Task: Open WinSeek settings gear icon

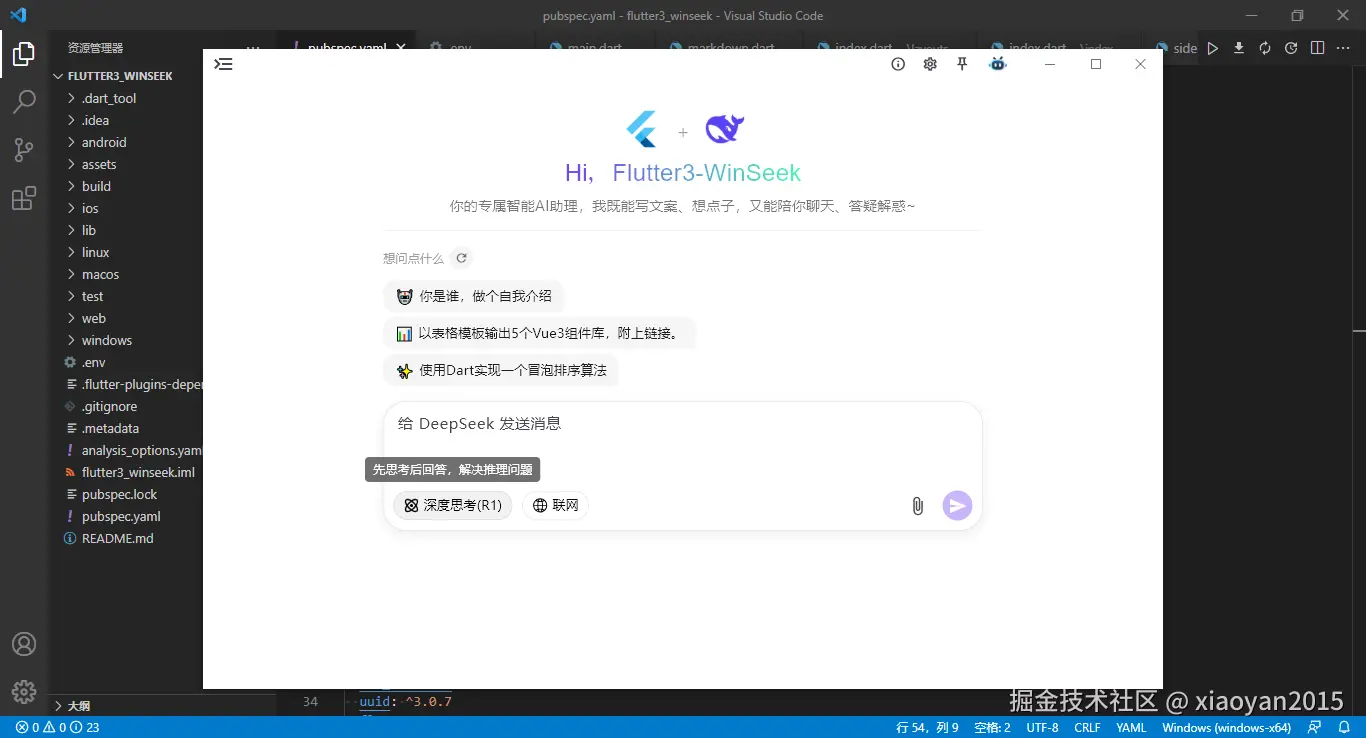Action: 930,64
